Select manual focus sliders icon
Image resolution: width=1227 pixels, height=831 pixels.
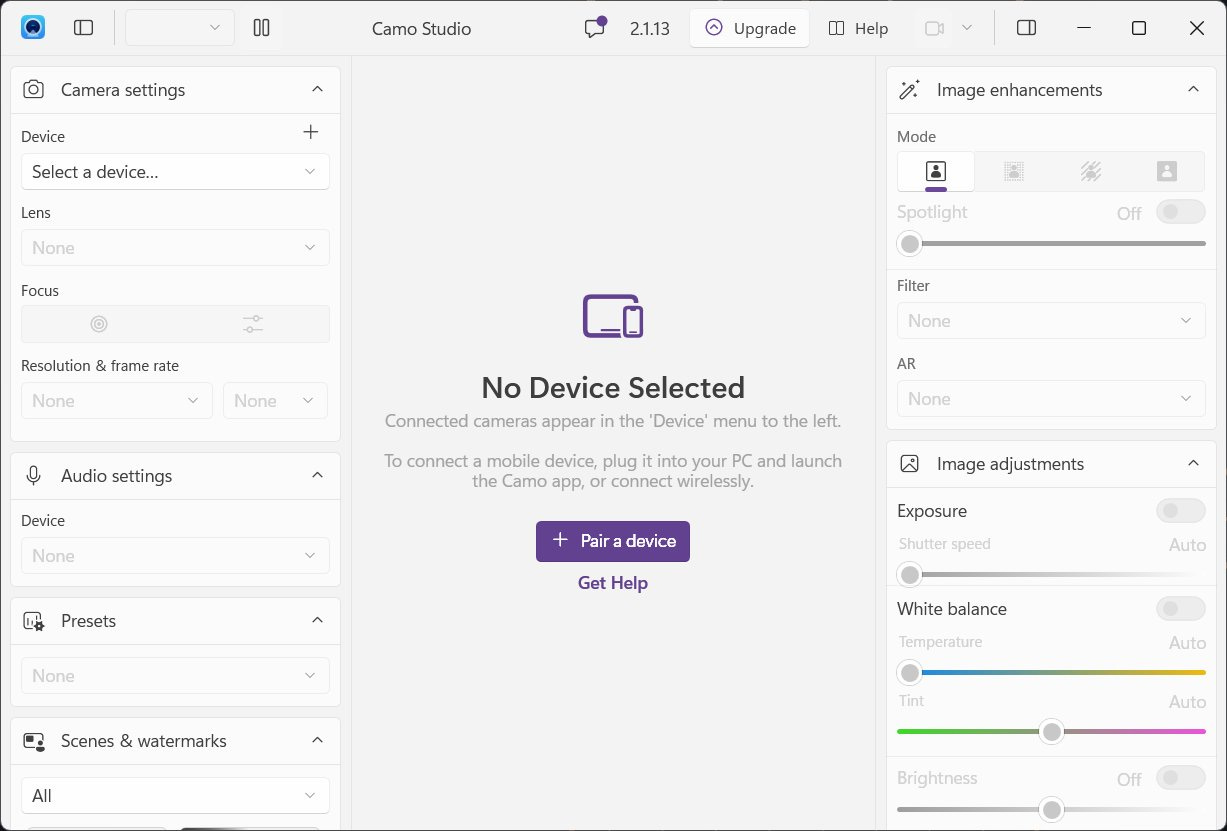click(x=253, y=324)
